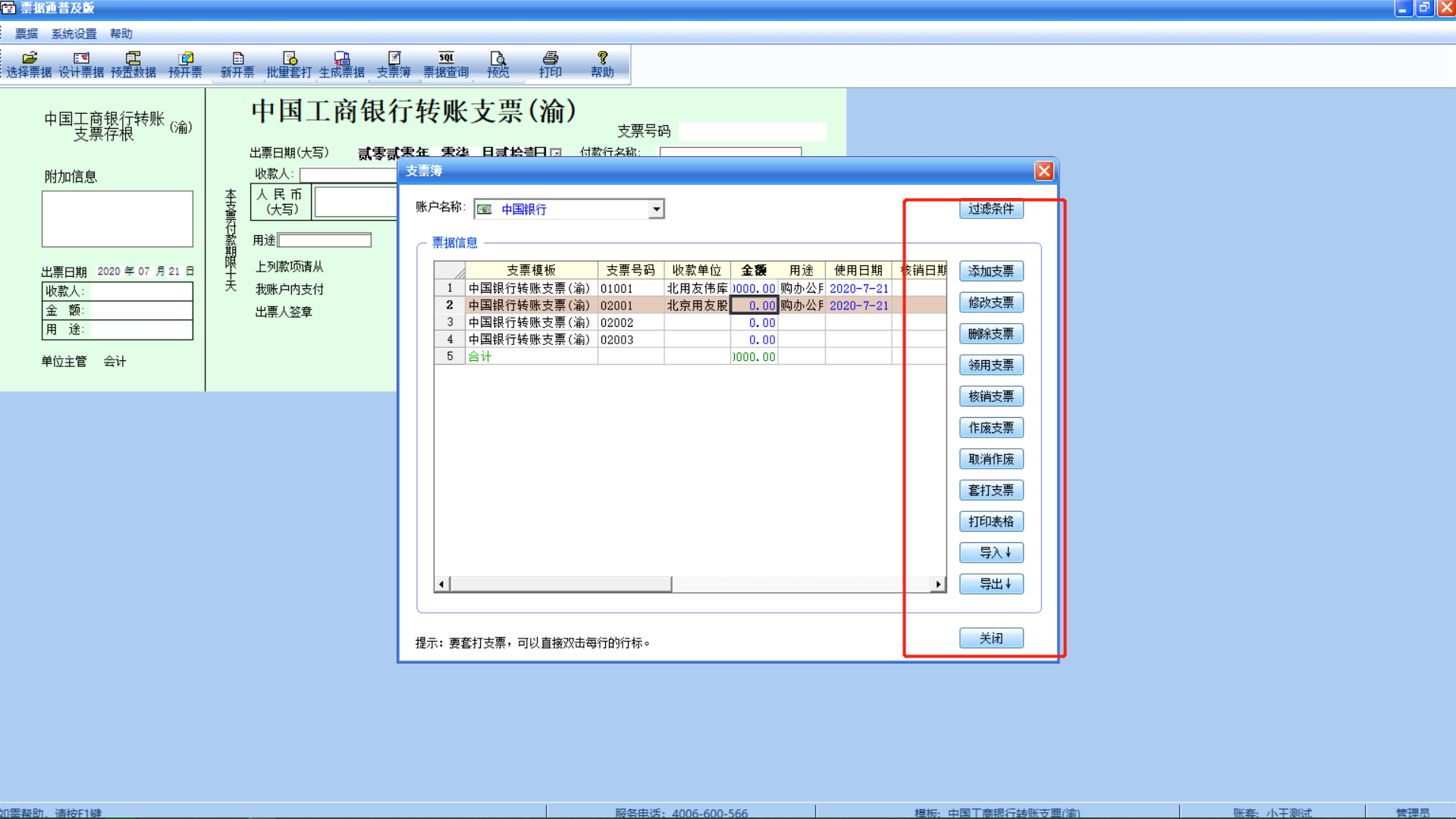1456x819 pixels.
Task: Click cheque number cell 02002
Action: [631, 322]
